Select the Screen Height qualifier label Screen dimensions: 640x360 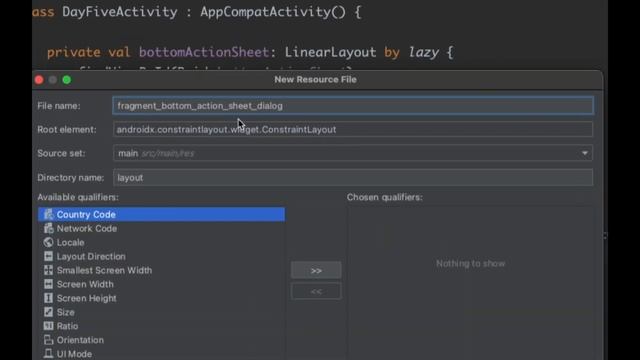[x=87, y=298]
